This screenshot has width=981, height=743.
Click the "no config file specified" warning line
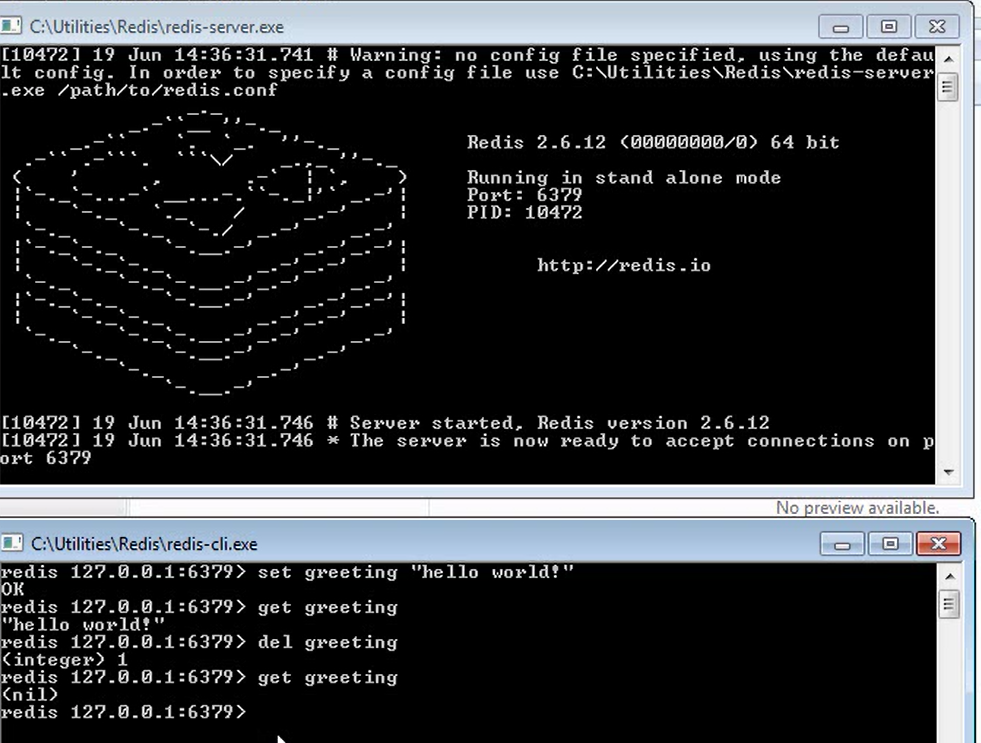467,73
